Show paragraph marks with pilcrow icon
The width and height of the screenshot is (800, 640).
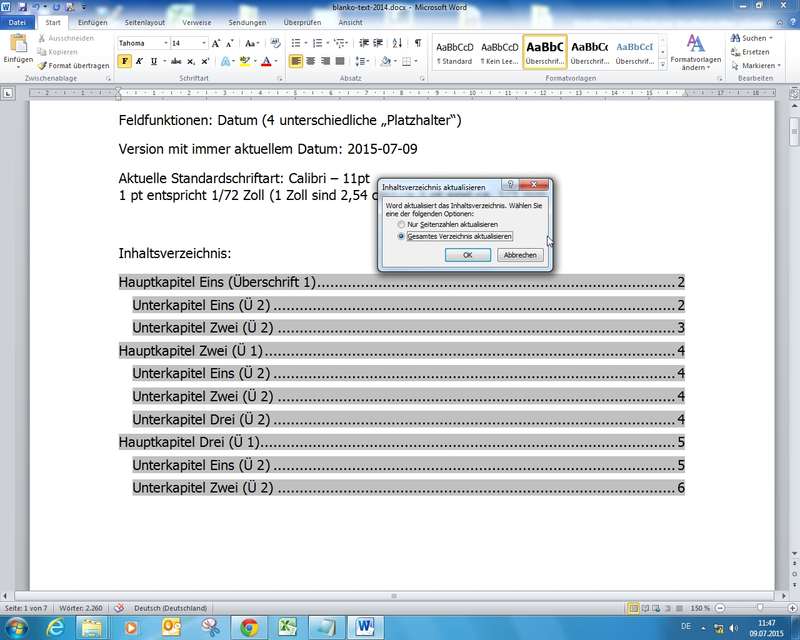(x=418, y=43)
